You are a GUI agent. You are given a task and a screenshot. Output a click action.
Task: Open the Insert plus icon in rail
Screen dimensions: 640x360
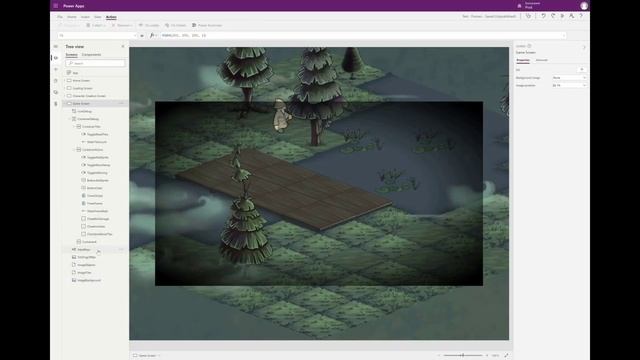pos(56,69)
